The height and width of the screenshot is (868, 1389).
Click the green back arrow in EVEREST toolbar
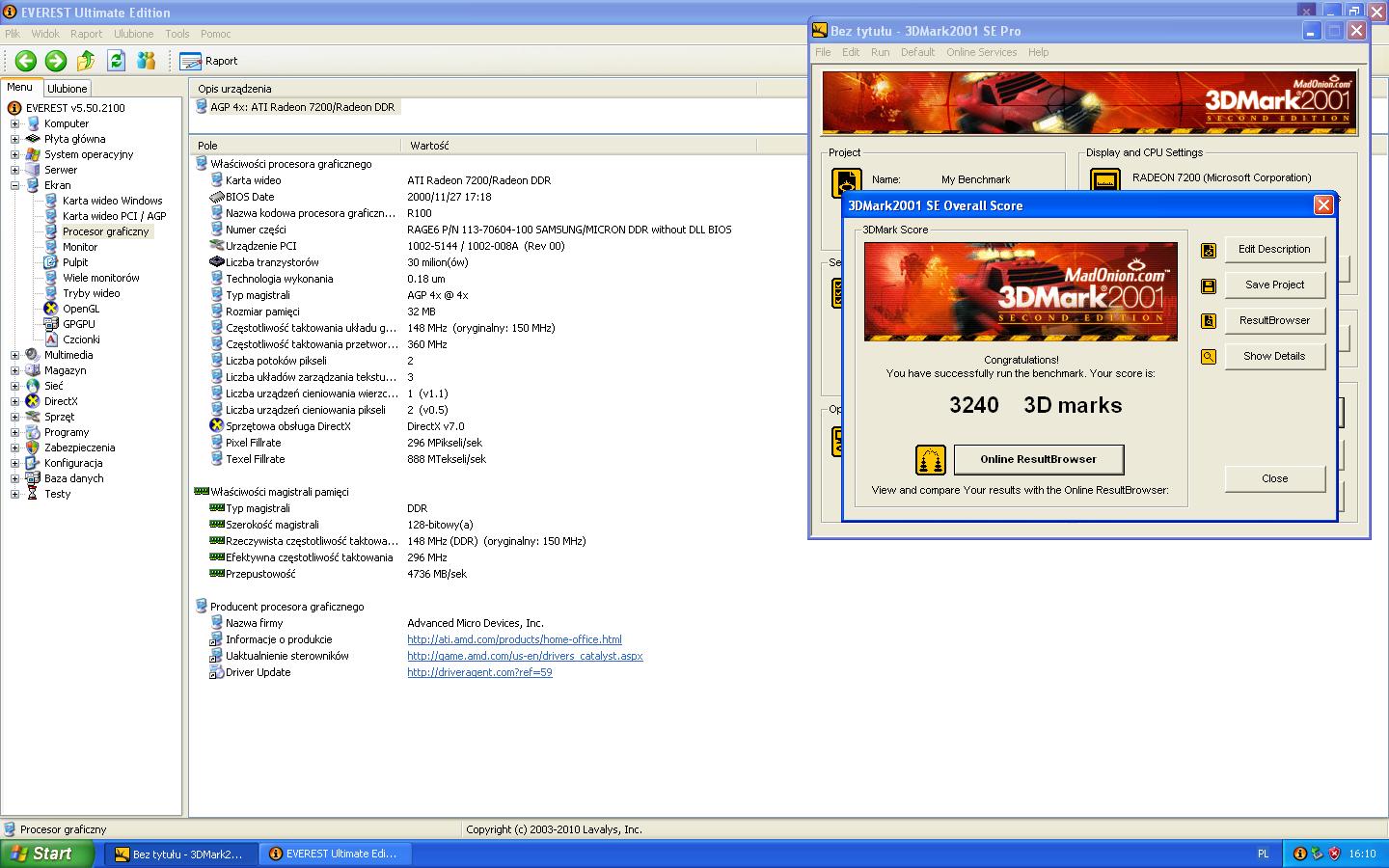tap(25, 61)
